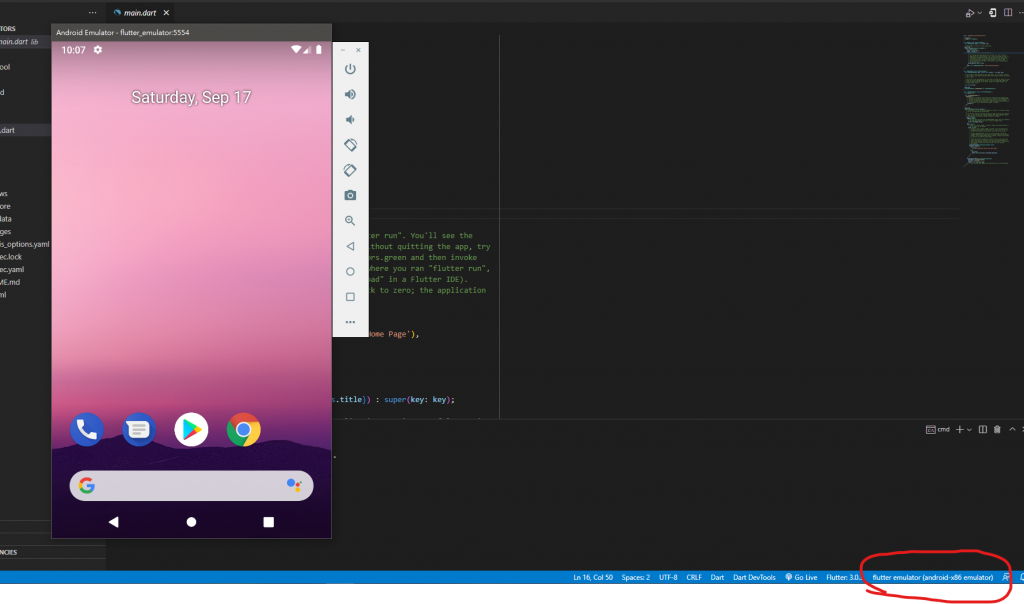
Task: Tap the Android back navigation button
Action: (114, 522)
